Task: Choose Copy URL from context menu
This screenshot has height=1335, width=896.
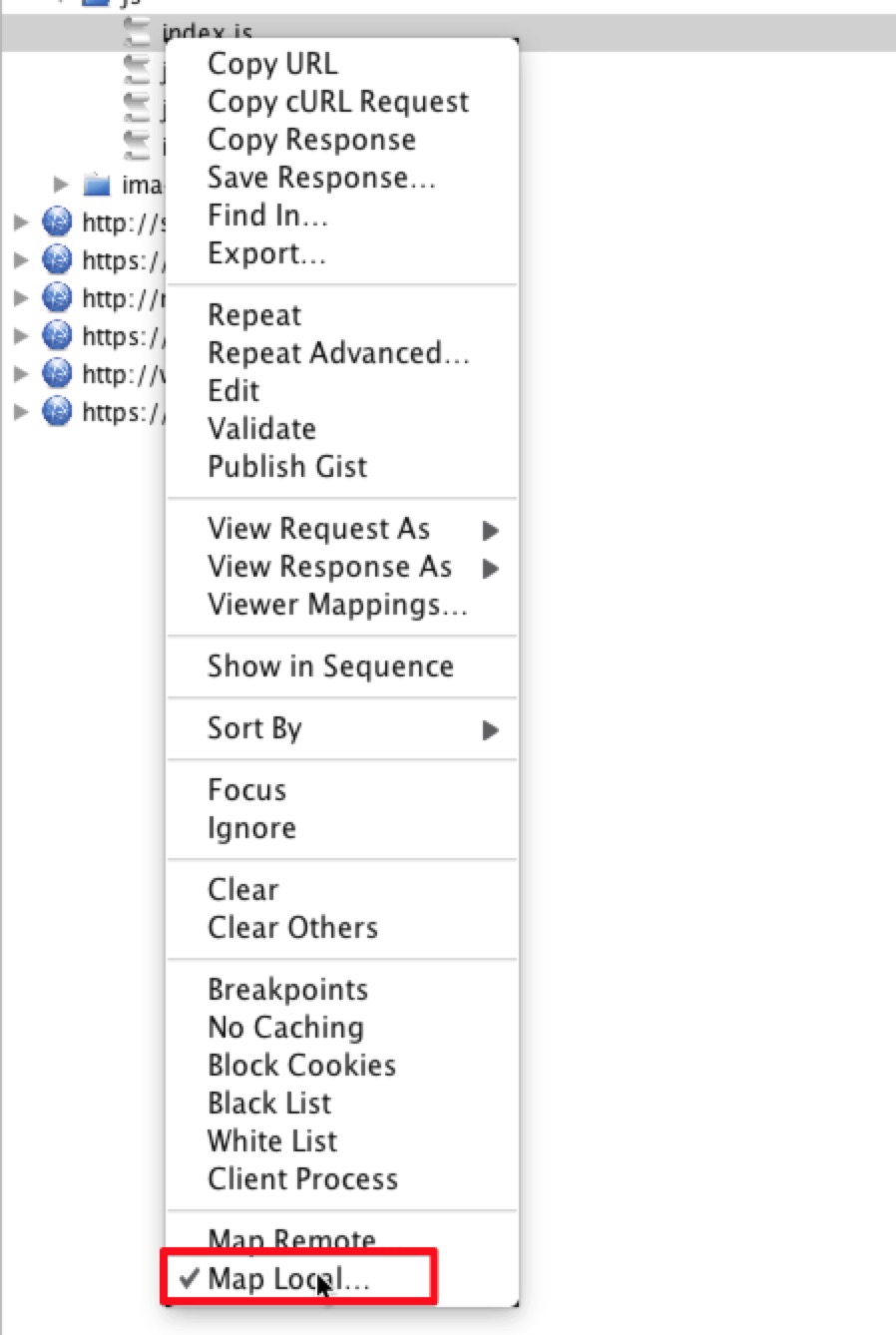Action: coord(272,64)
